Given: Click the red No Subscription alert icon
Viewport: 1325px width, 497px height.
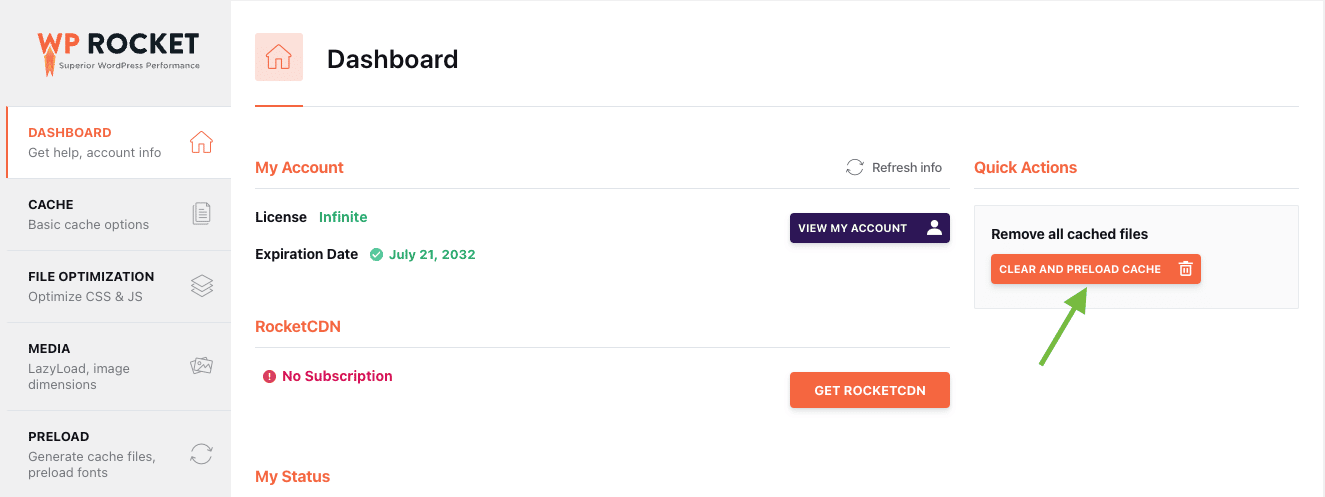Looking at the screenshot, I should pyautogui.click(x=269, y=377).
